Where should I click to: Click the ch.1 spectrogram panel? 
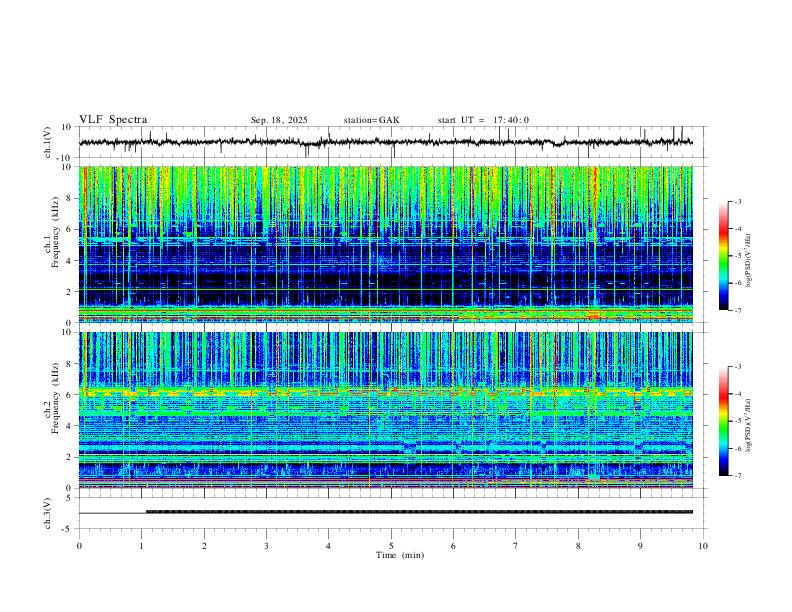[x=386, y=244]
